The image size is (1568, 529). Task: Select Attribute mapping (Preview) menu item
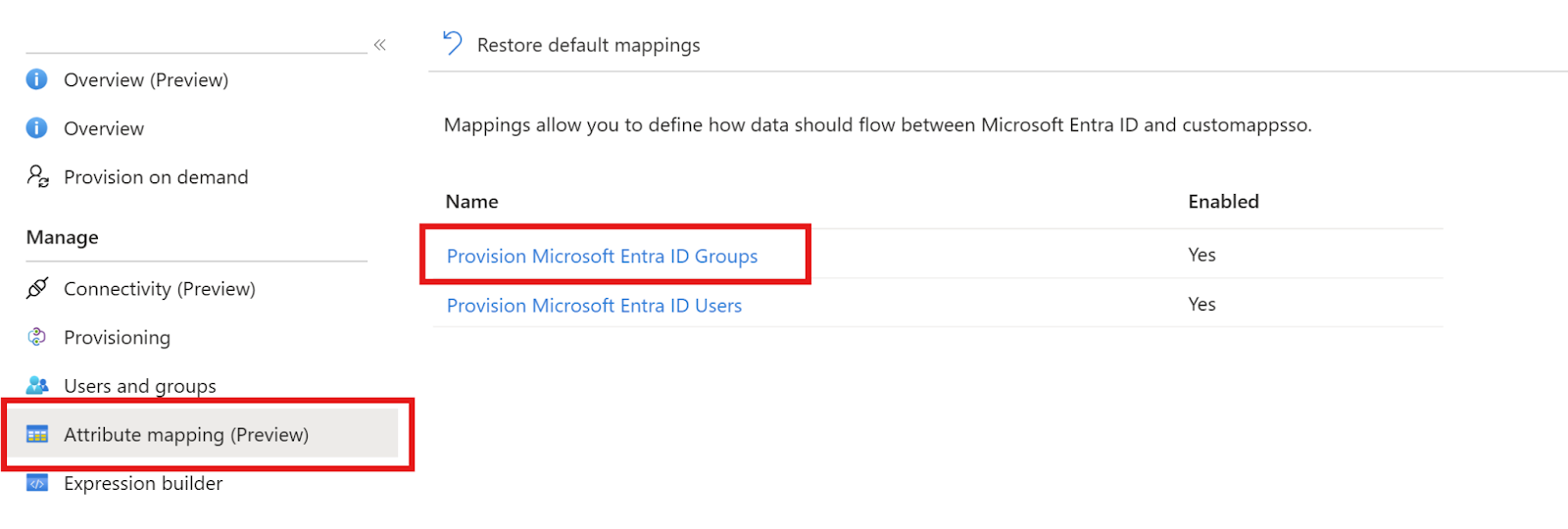[186, 435]
